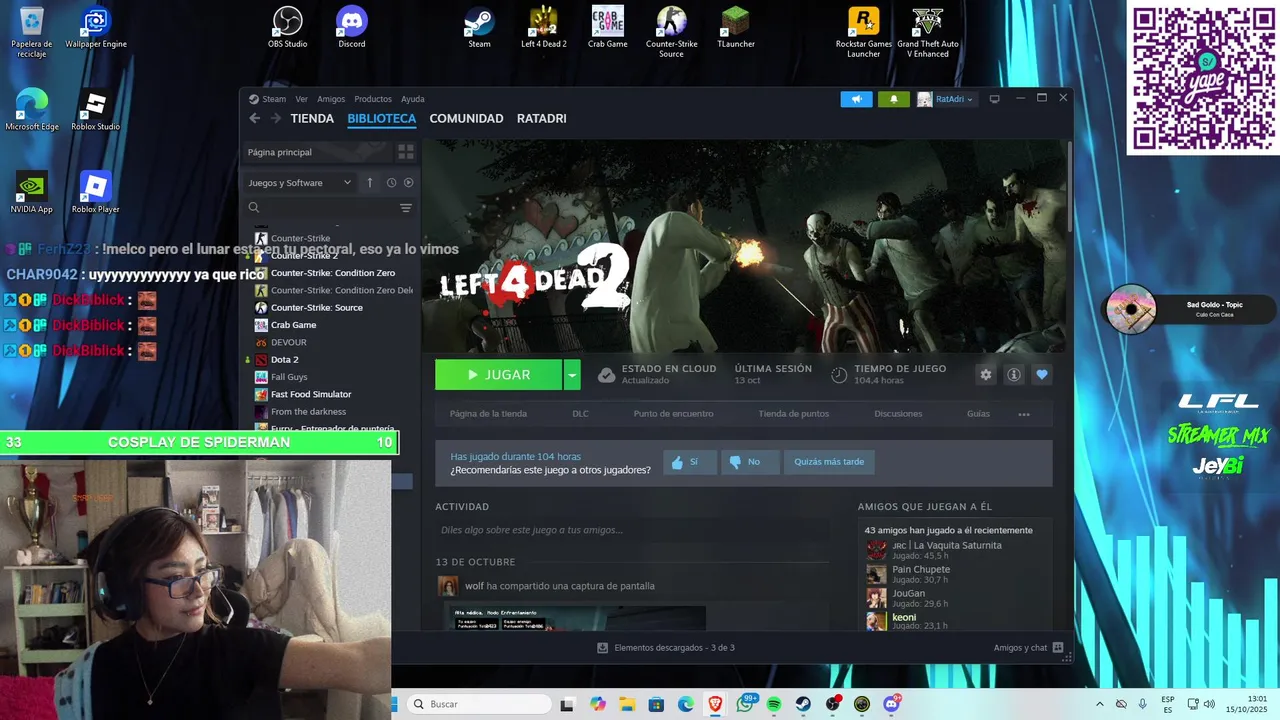The width and height of the screenshot is (1280, 720).
Task: Open the Productos menu
Action: pyautogui.click(x=373, y=99)
